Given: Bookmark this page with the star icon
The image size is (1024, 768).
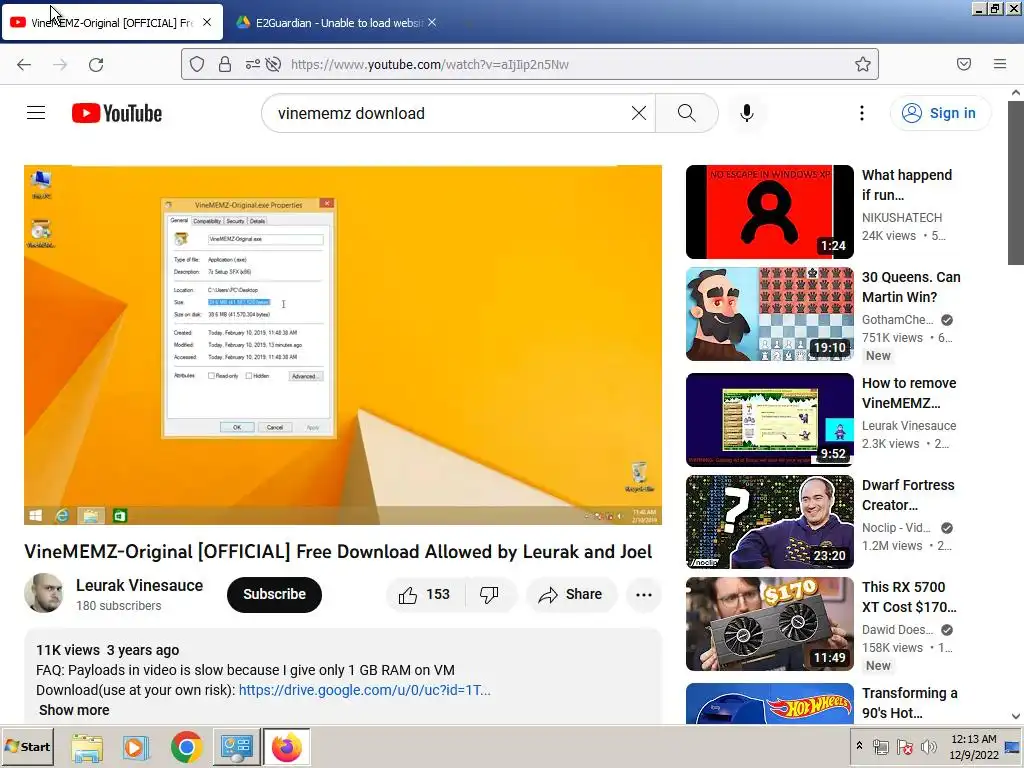Looking at the screenshot, I should click(863, 64).
